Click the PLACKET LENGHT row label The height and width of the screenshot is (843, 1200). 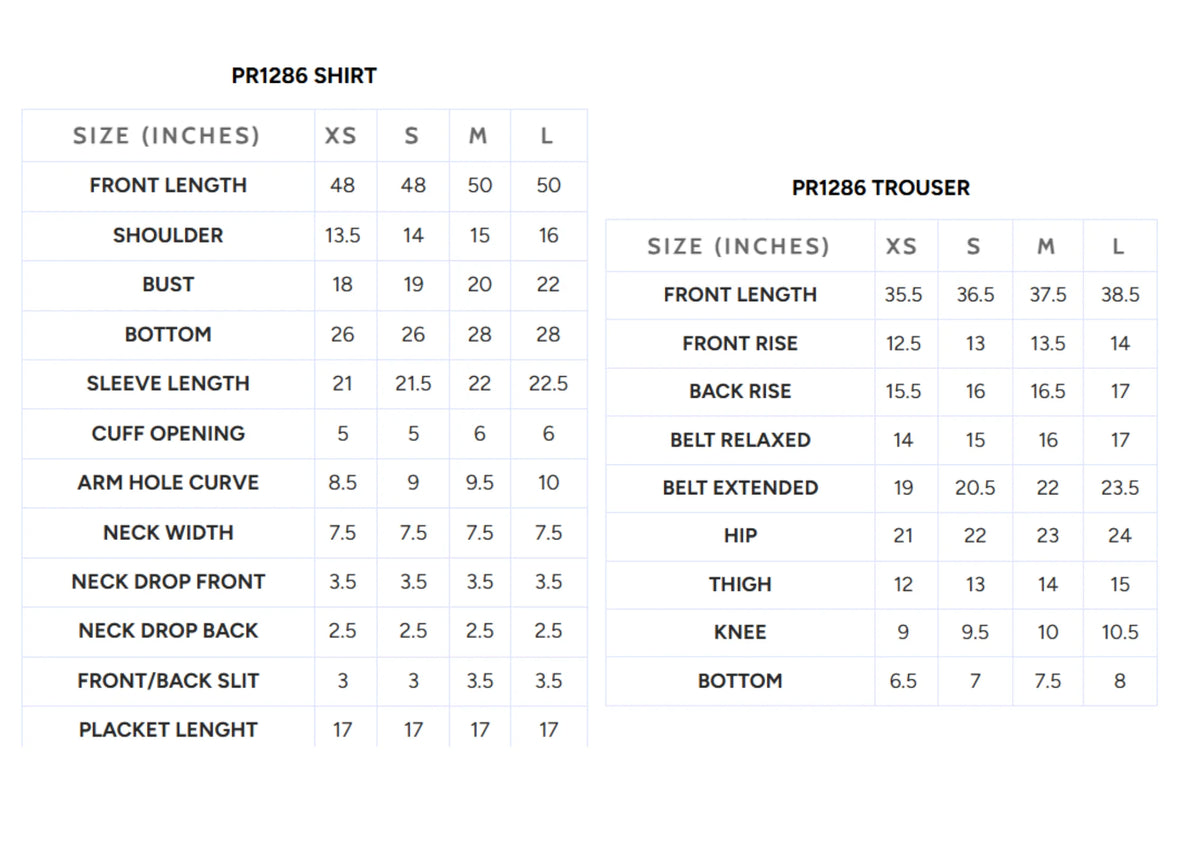(x=168, y=730)
